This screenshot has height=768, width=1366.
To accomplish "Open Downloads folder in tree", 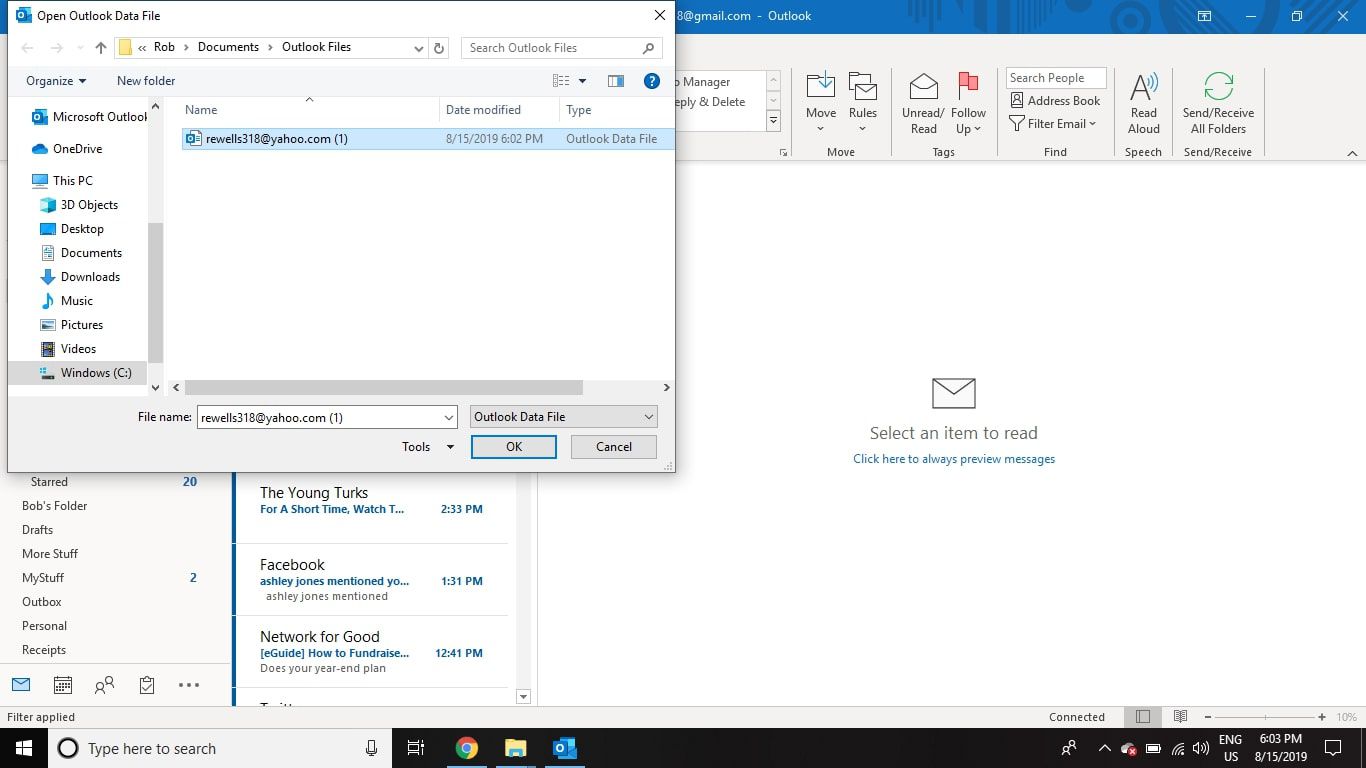I will [80, 277].
